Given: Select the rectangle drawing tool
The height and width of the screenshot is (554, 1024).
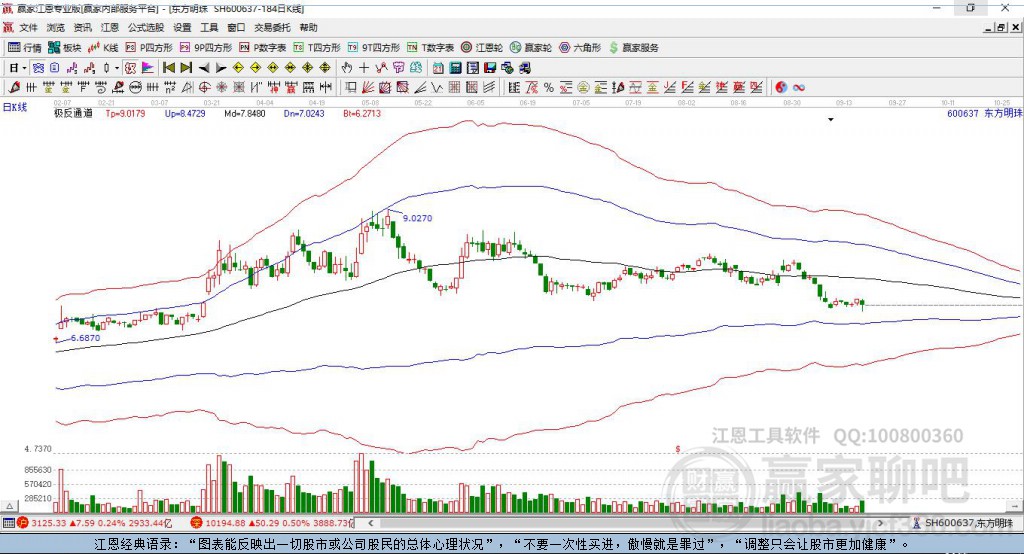Looking at the screenshot, I should tap(351, 88).
